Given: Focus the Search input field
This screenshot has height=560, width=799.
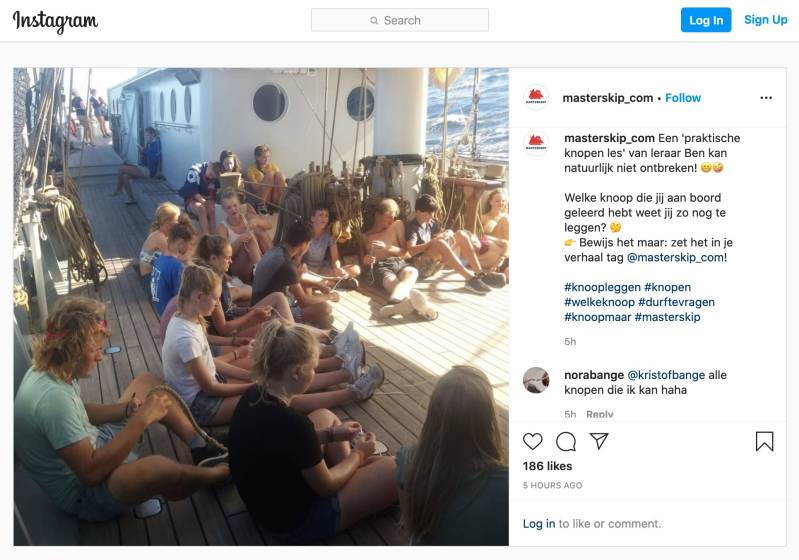Looking at the screenshot, I should click(x=400, y=20).
